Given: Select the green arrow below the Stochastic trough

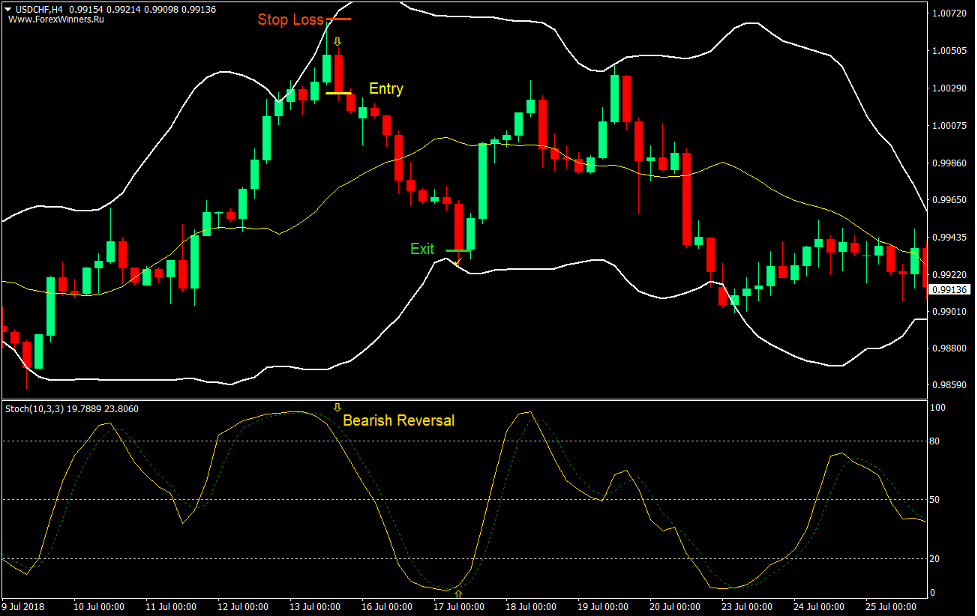Looking at the screenshot, I should coord(458,594).
